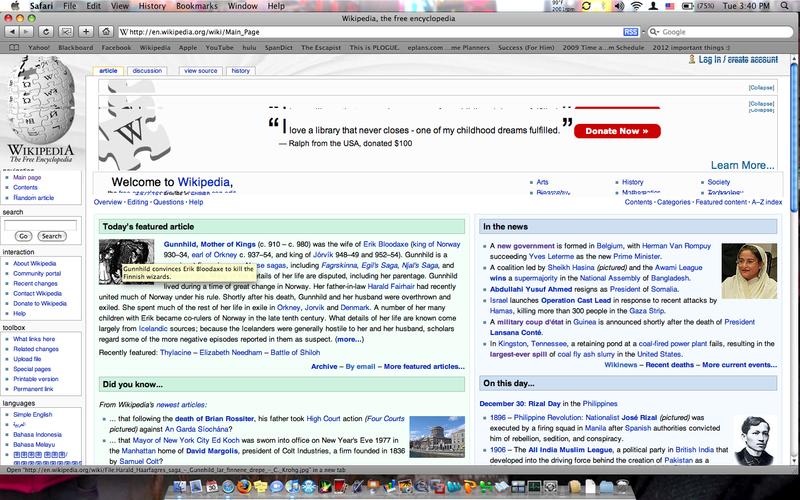
Task: Open the Printable version toolbox link
Action: pos(36,379)
